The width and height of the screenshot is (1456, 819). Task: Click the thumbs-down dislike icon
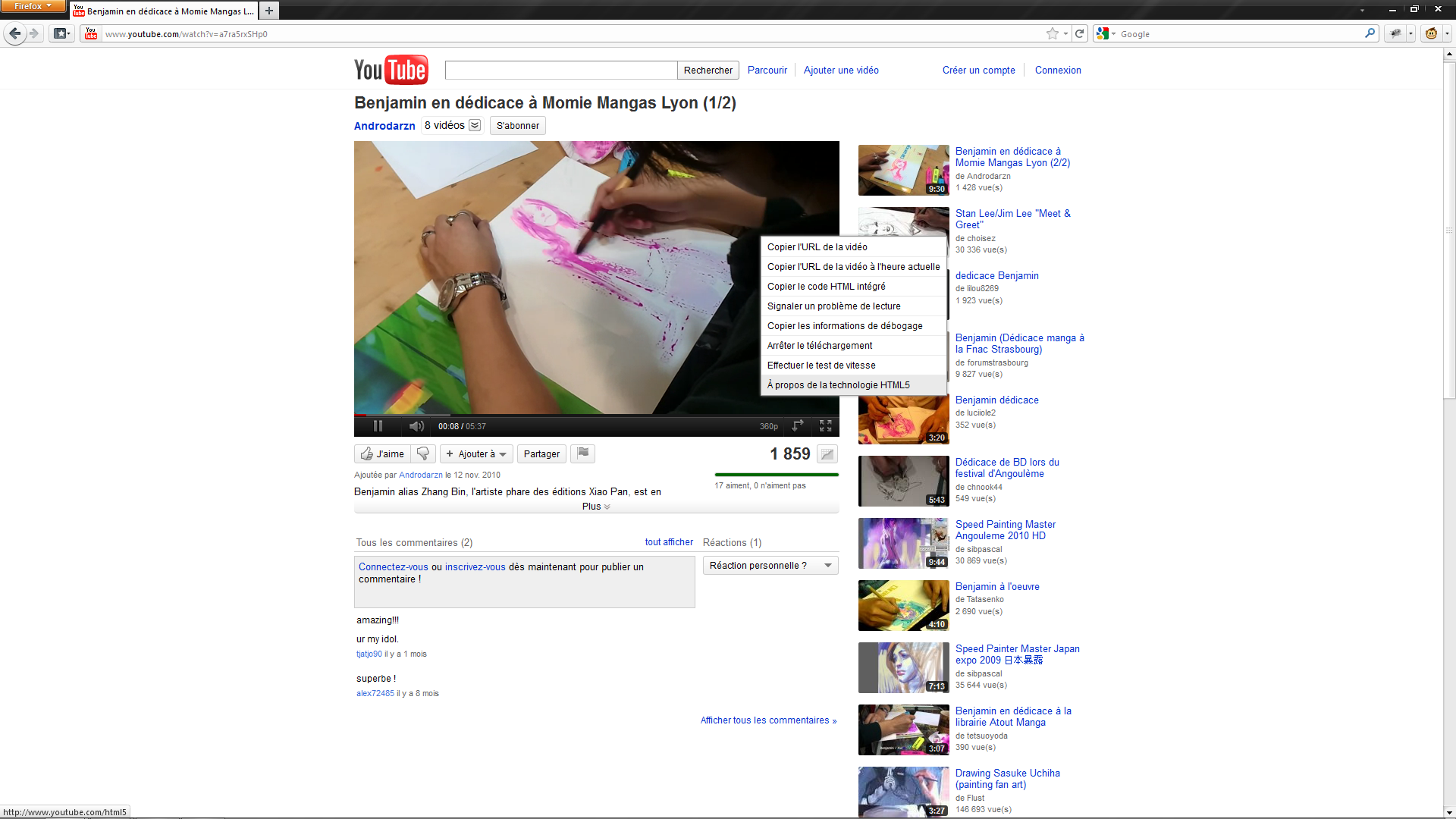(x=423, y=453)
